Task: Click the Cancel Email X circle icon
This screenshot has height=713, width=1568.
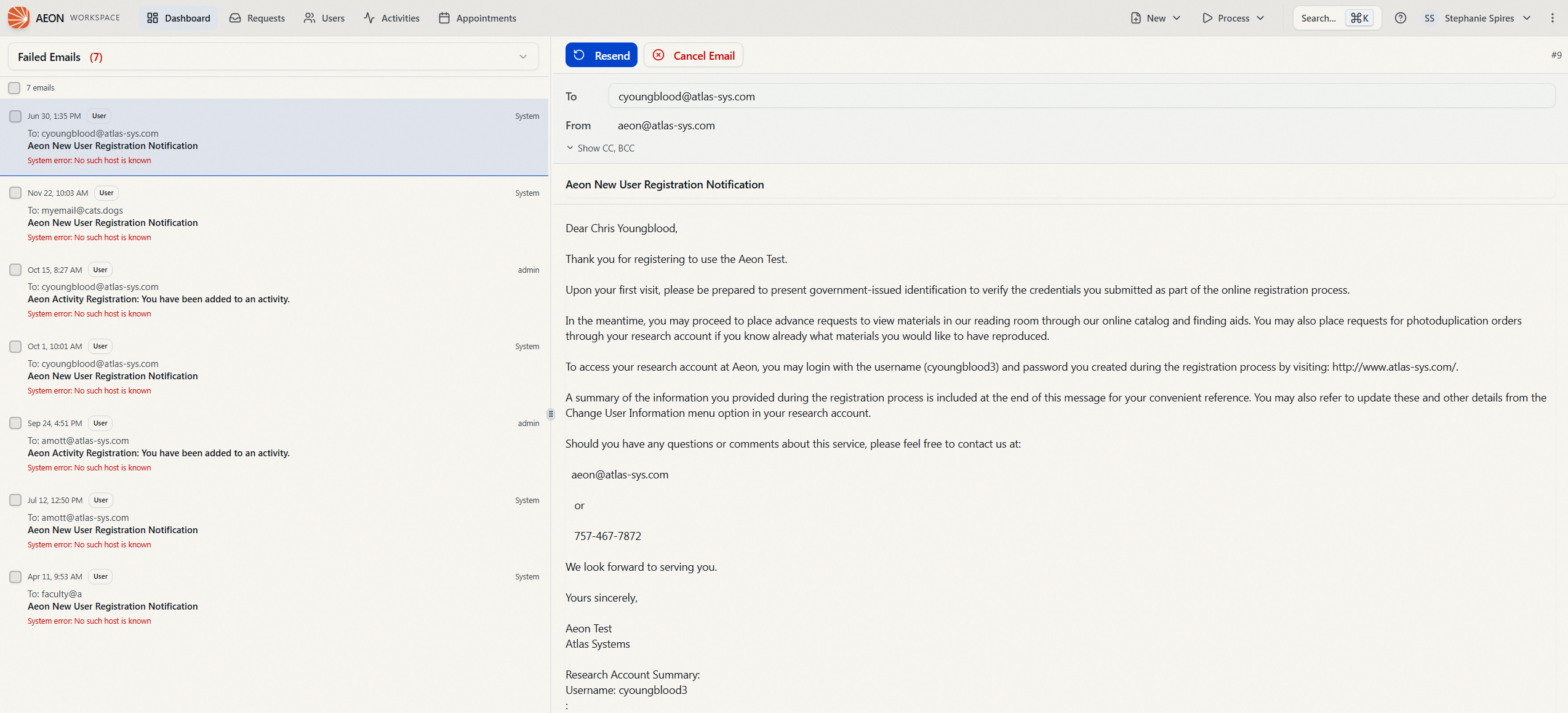Action: [x=658, y=55]
